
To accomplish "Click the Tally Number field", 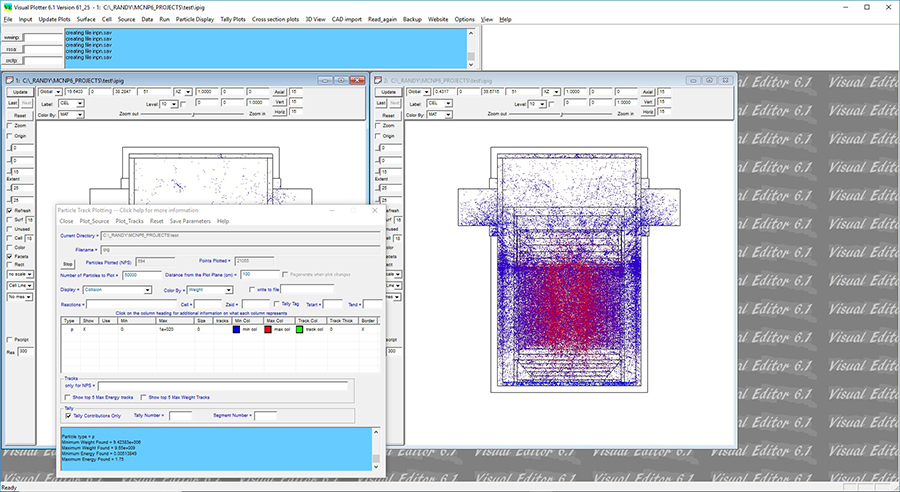I will (180, 416).
